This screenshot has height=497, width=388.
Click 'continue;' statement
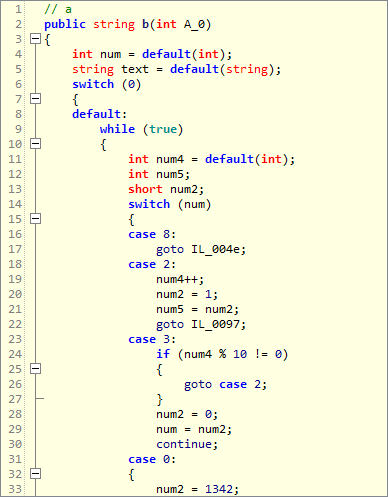coord(187,444)
